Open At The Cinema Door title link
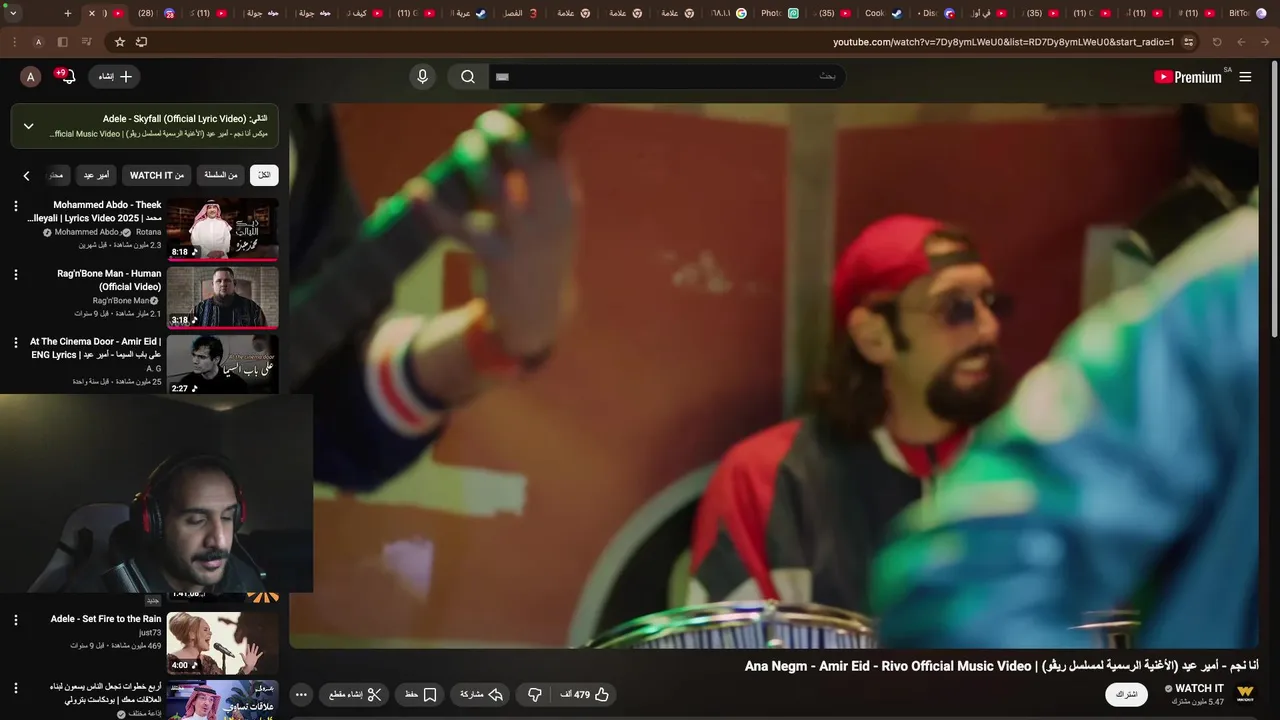 point(96,348)
